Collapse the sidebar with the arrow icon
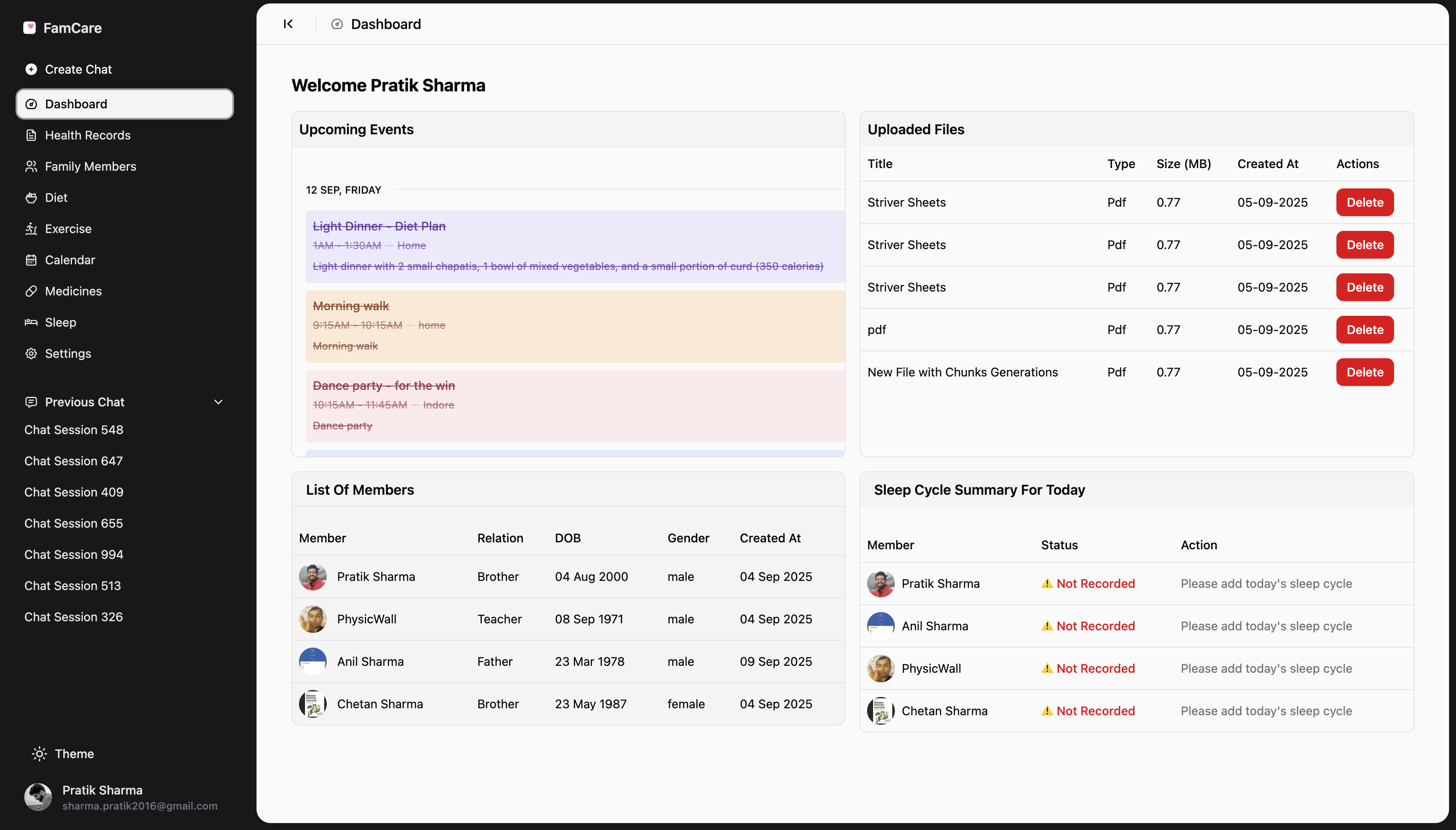Screen dimensions: 1456x830 point(288,24)
